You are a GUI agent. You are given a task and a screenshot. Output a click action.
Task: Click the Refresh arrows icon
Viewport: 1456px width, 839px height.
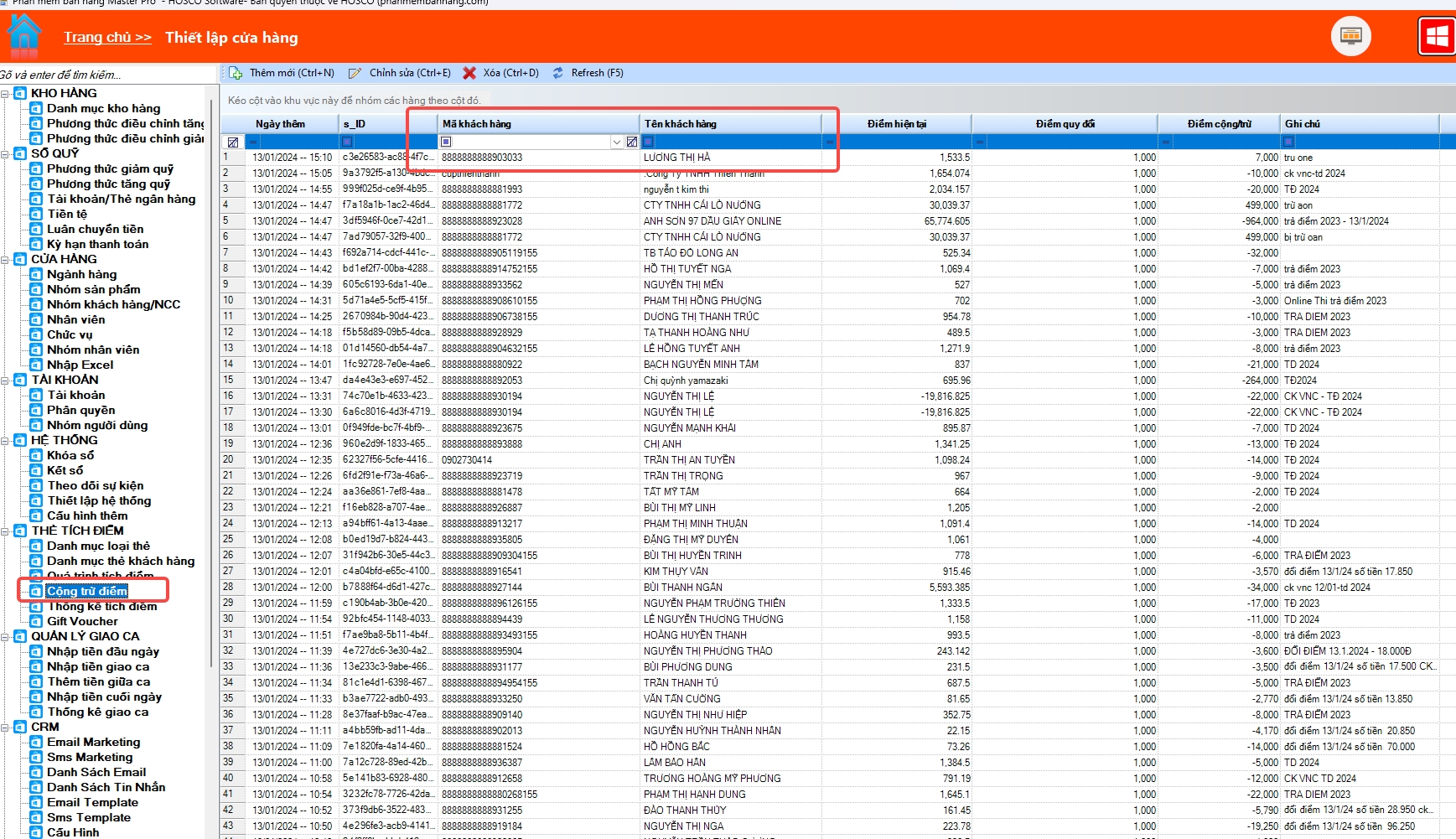pos(557,73)
